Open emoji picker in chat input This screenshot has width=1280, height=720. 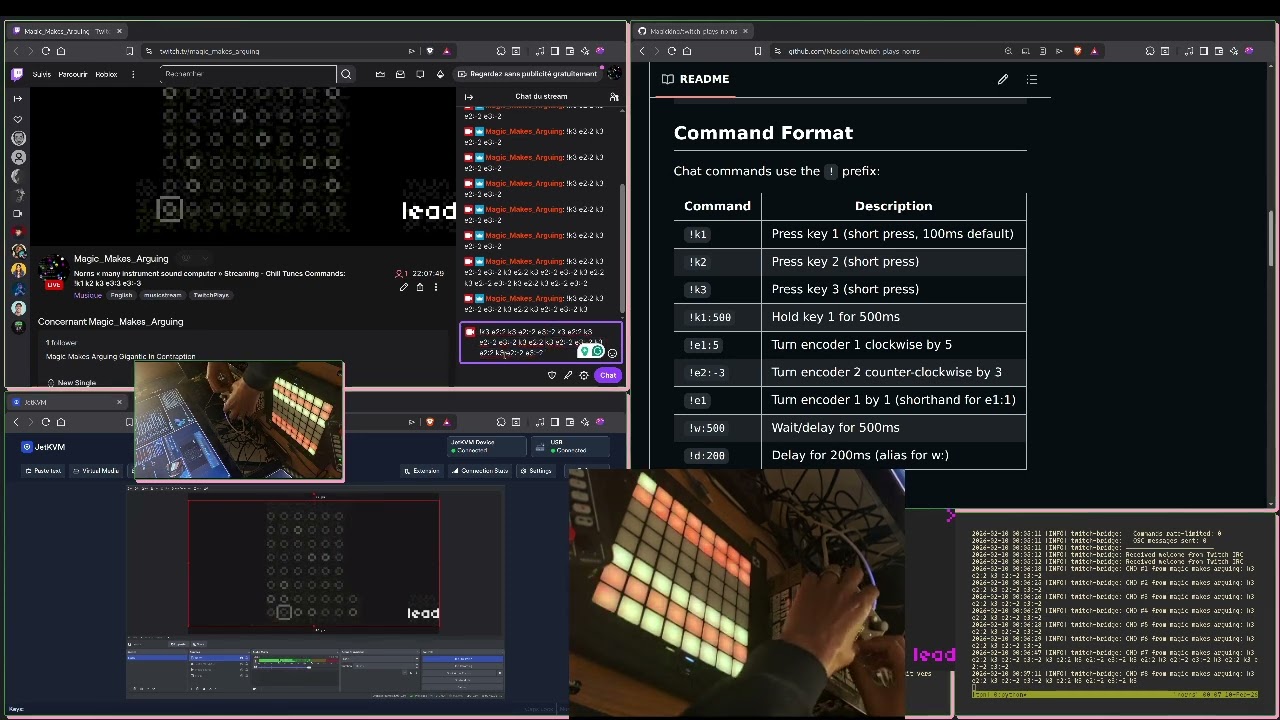coord(612,352)
